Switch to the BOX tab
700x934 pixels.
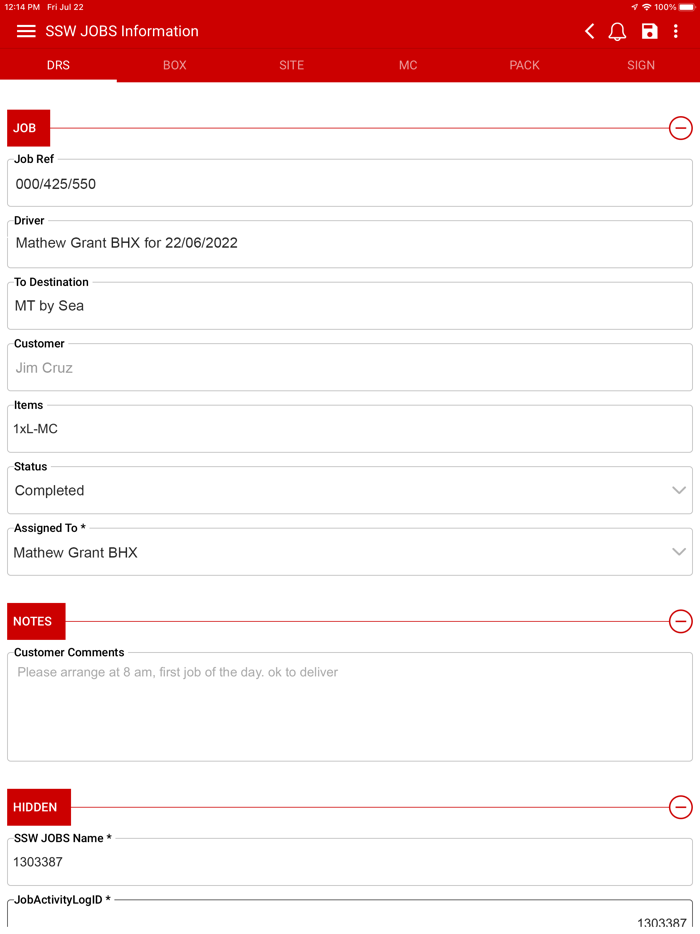click(175, 65)
